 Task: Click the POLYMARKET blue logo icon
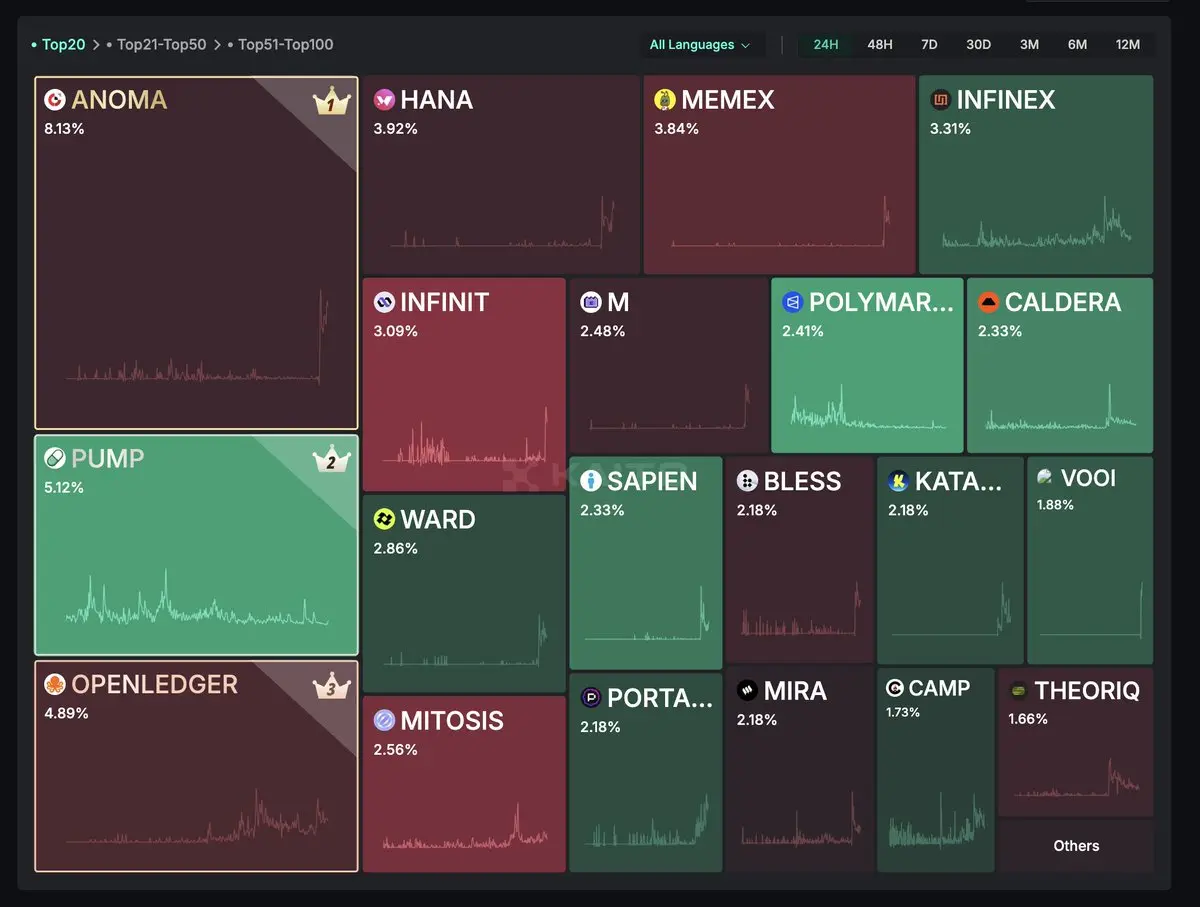tap(793, 302)
